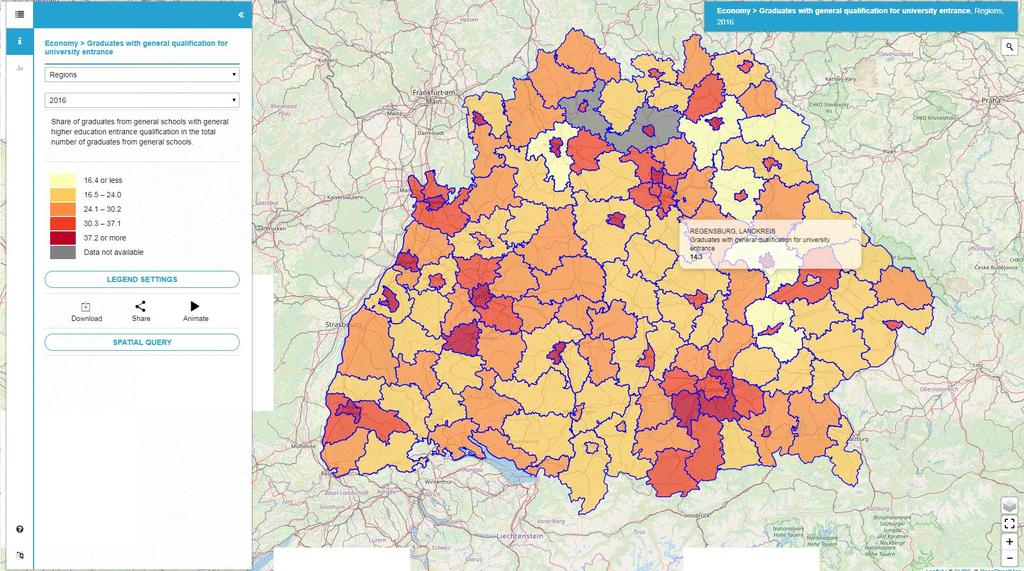This screenshot has height=571, width=1024.
Task: Click the 30.3 – 37.1 red swatch
Action: point(63,223)
